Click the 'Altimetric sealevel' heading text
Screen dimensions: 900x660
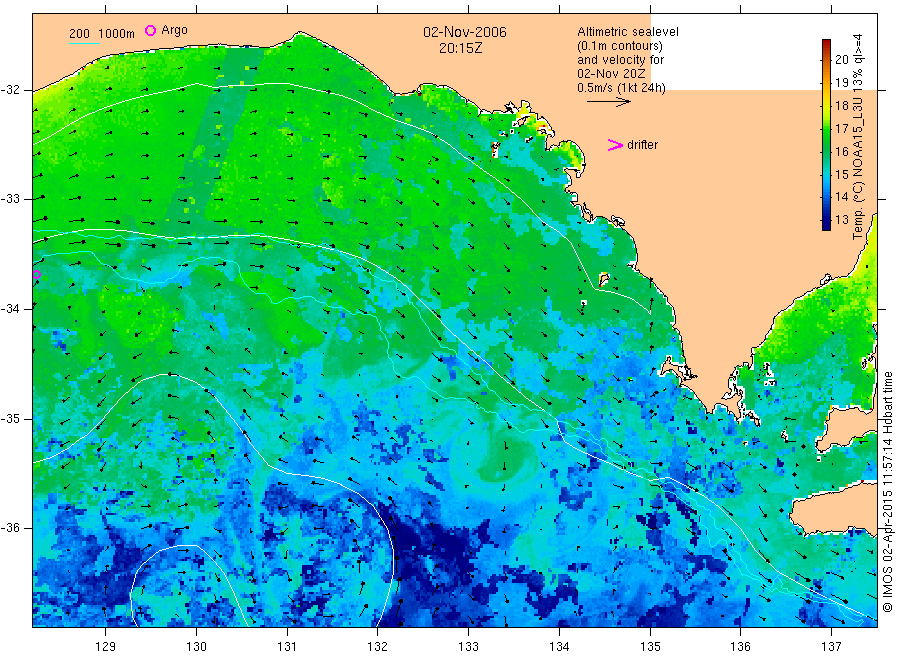[628, 32]
